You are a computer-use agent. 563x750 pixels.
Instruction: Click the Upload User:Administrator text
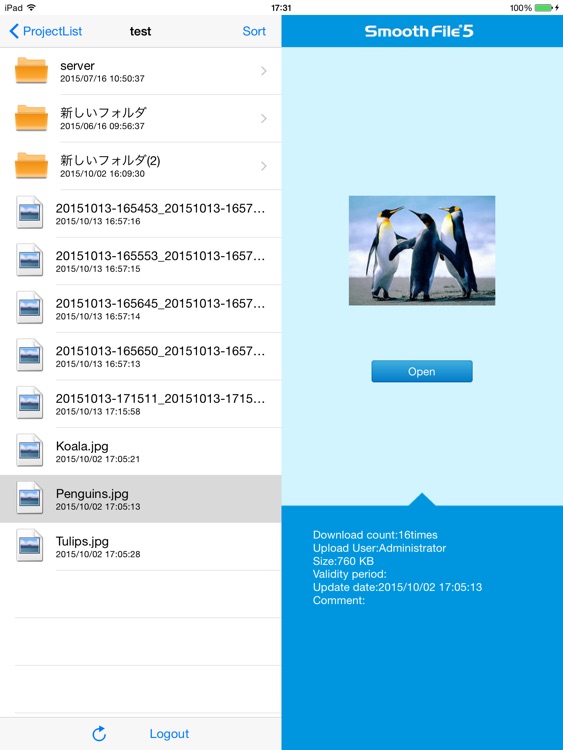(x=379, y=548)
